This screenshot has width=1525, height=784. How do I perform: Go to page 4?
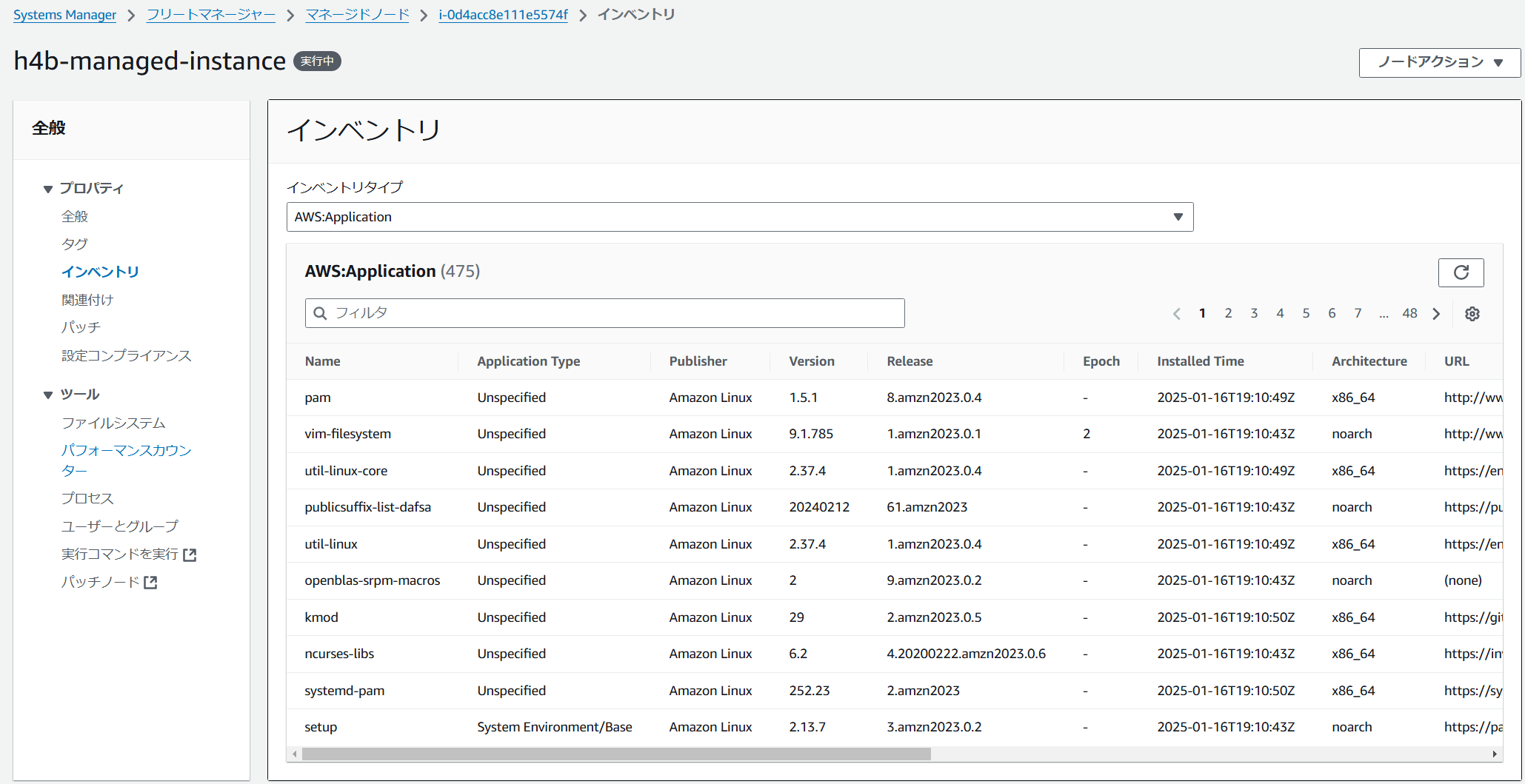click(1280, 313)
